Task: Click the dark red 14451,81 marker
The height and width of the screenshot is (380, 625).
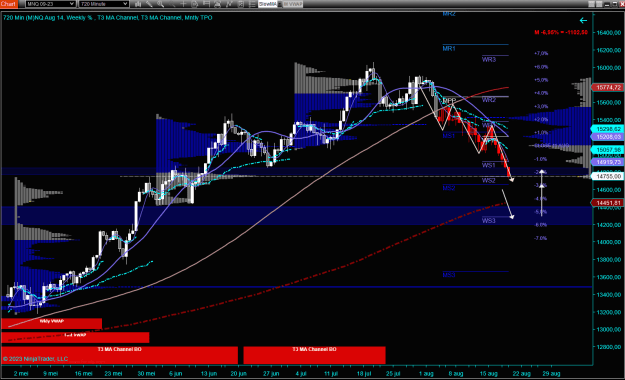Action: 608,203
